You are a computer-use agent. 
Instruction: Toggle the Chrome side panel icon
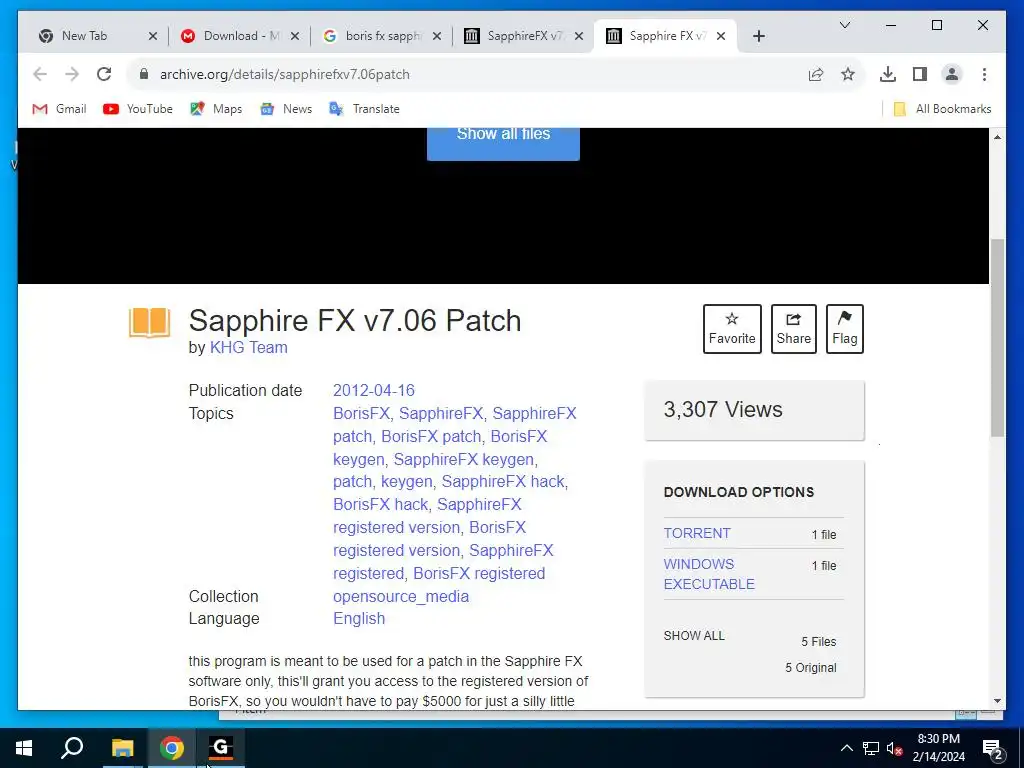click(x=920, y=74)
